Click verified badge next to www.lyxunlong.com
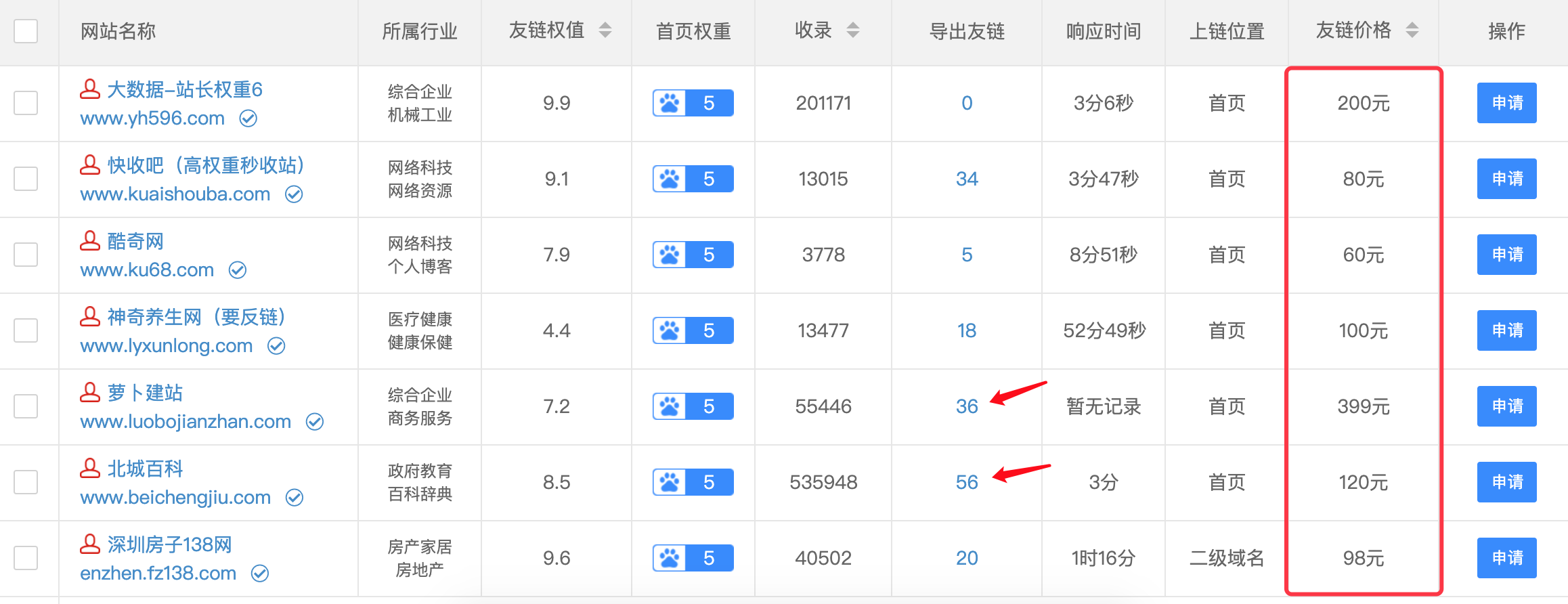The width and height of the screenshot is (1568, 604). click(276, 346)
